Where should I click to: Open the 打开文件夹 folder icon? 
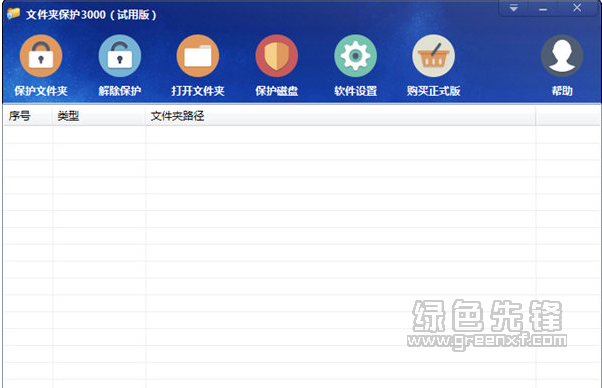tap(198, 56)
